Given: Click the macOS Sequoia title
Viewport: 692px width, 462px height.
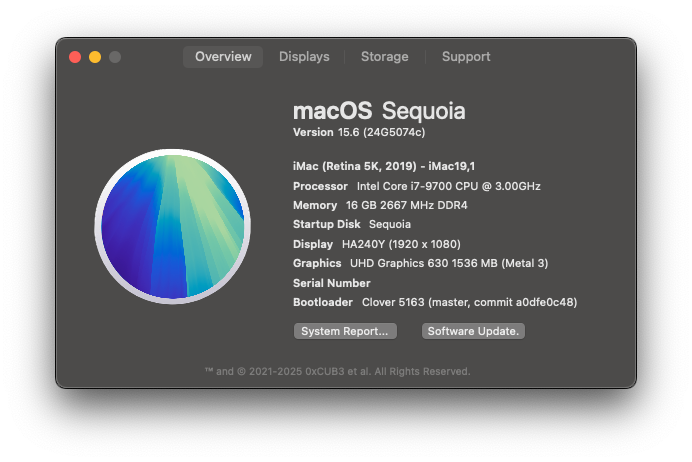Looking at the screenshot, I should click(379, 111).
